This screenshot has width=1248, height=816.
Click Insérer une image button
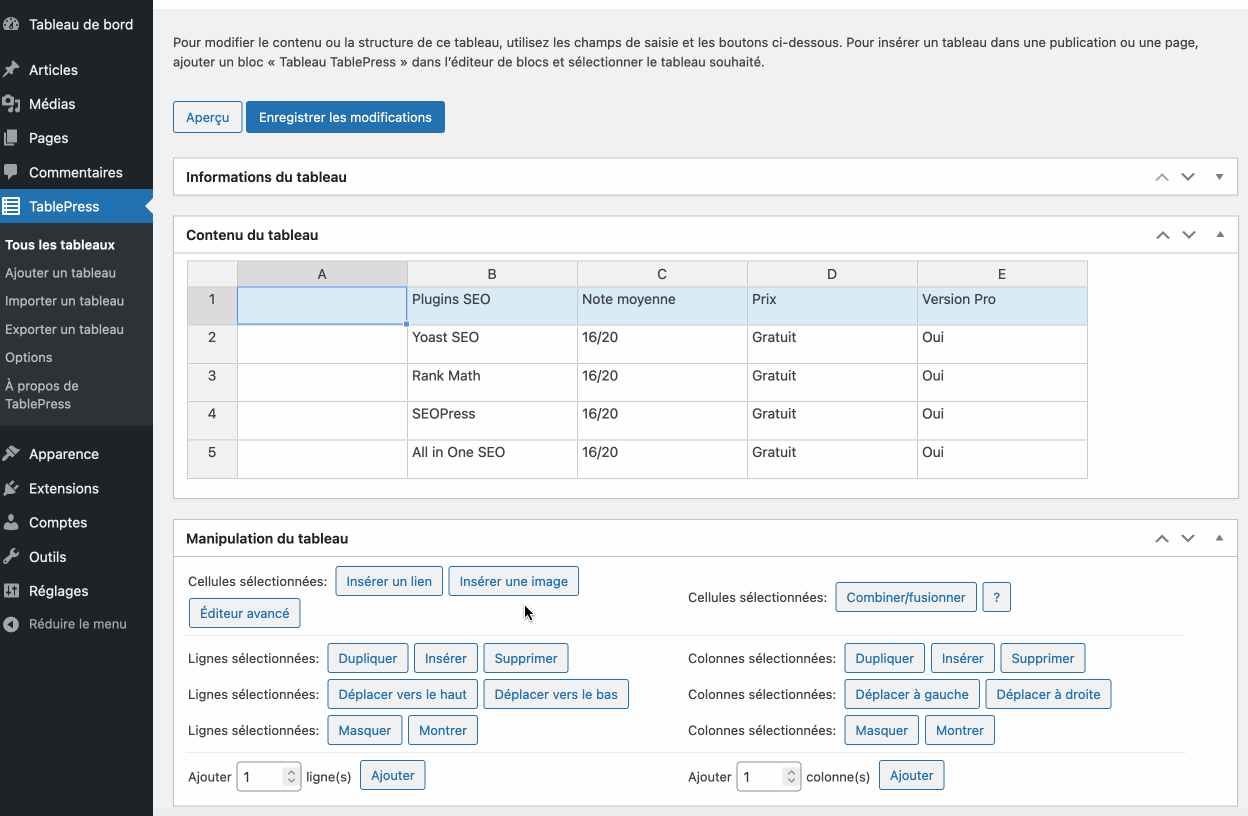pyautogui.click(x=513, y=581)
